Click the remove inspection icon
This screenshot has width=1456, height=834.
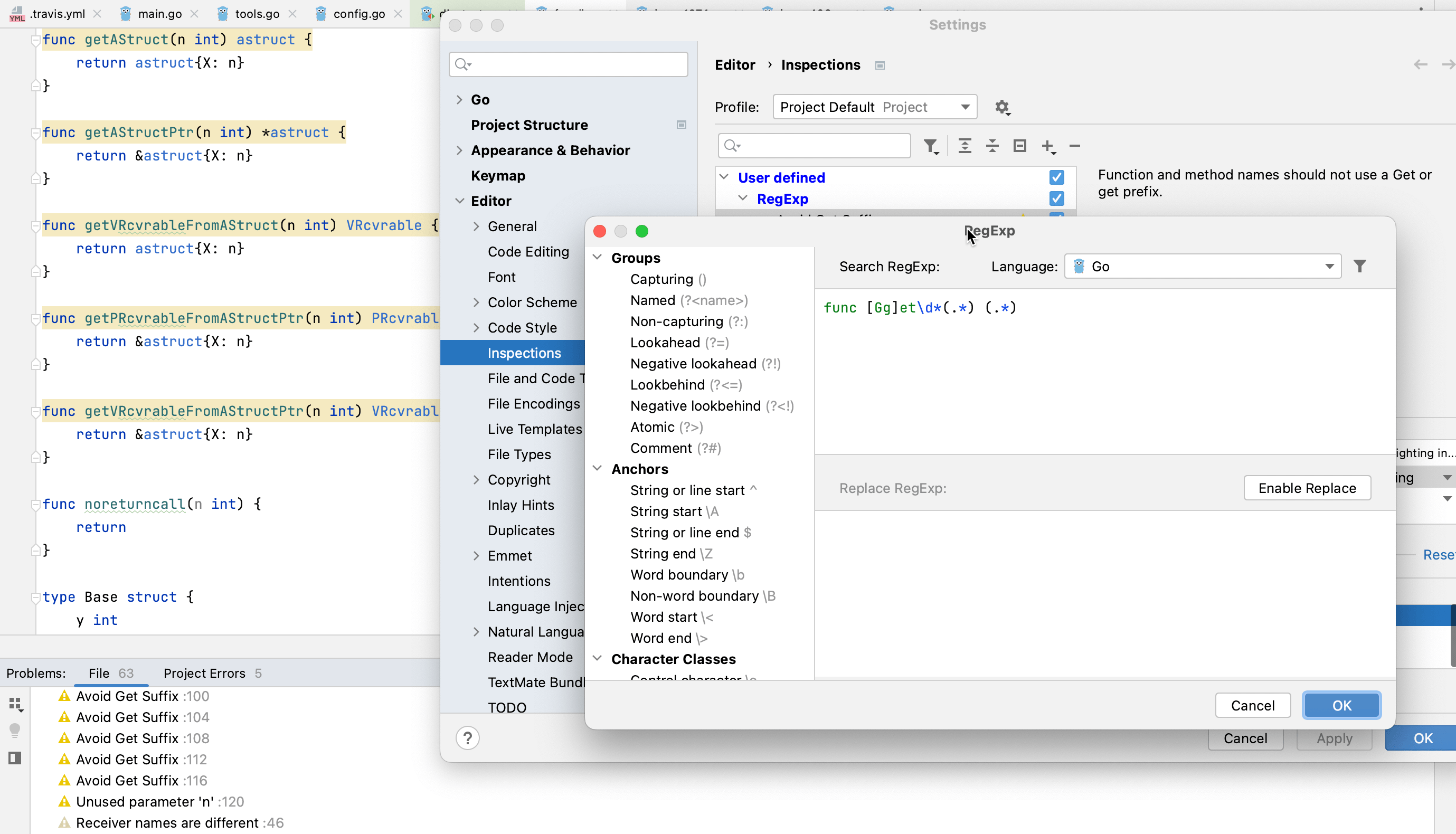[x=1075, y=146]
